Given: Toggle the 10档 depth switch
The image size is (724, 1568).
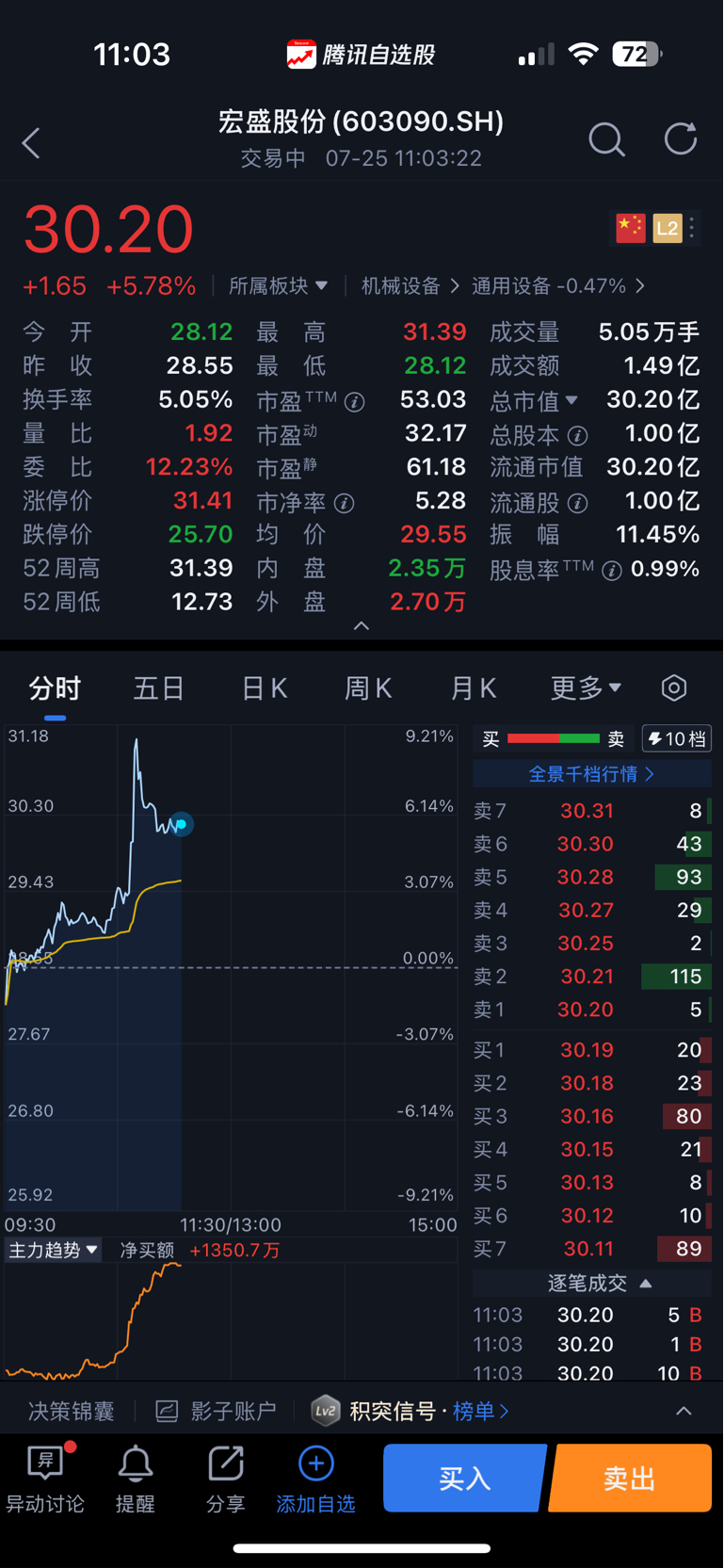Looking at the screenshot, I should [677, 739].
